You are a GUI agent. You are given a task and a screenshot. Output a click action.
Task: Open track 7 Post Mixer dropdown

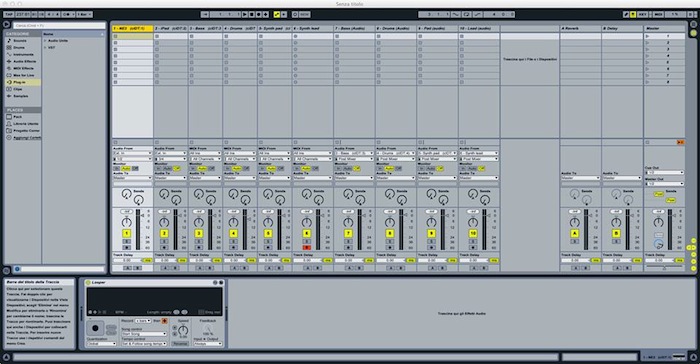pos(354,159)
